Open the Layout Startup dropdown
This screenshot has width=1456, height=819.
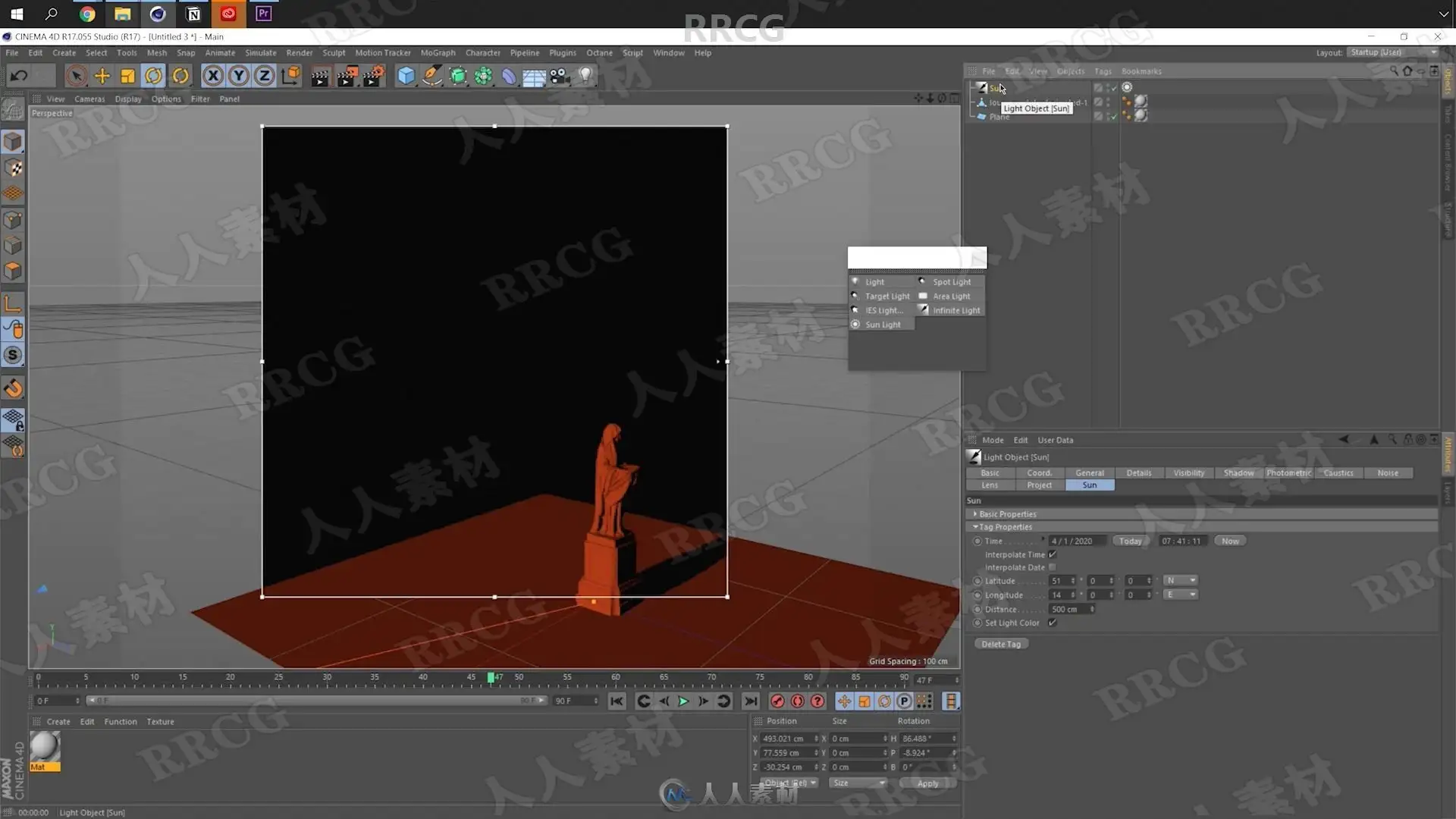(x=1392, y=52)
